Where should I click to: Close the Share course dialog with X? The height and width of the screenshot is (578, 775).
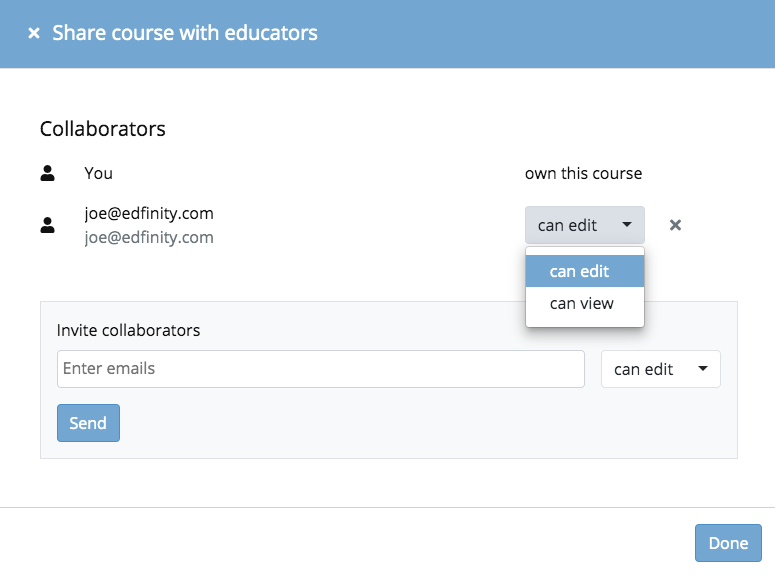pos(34,33)
